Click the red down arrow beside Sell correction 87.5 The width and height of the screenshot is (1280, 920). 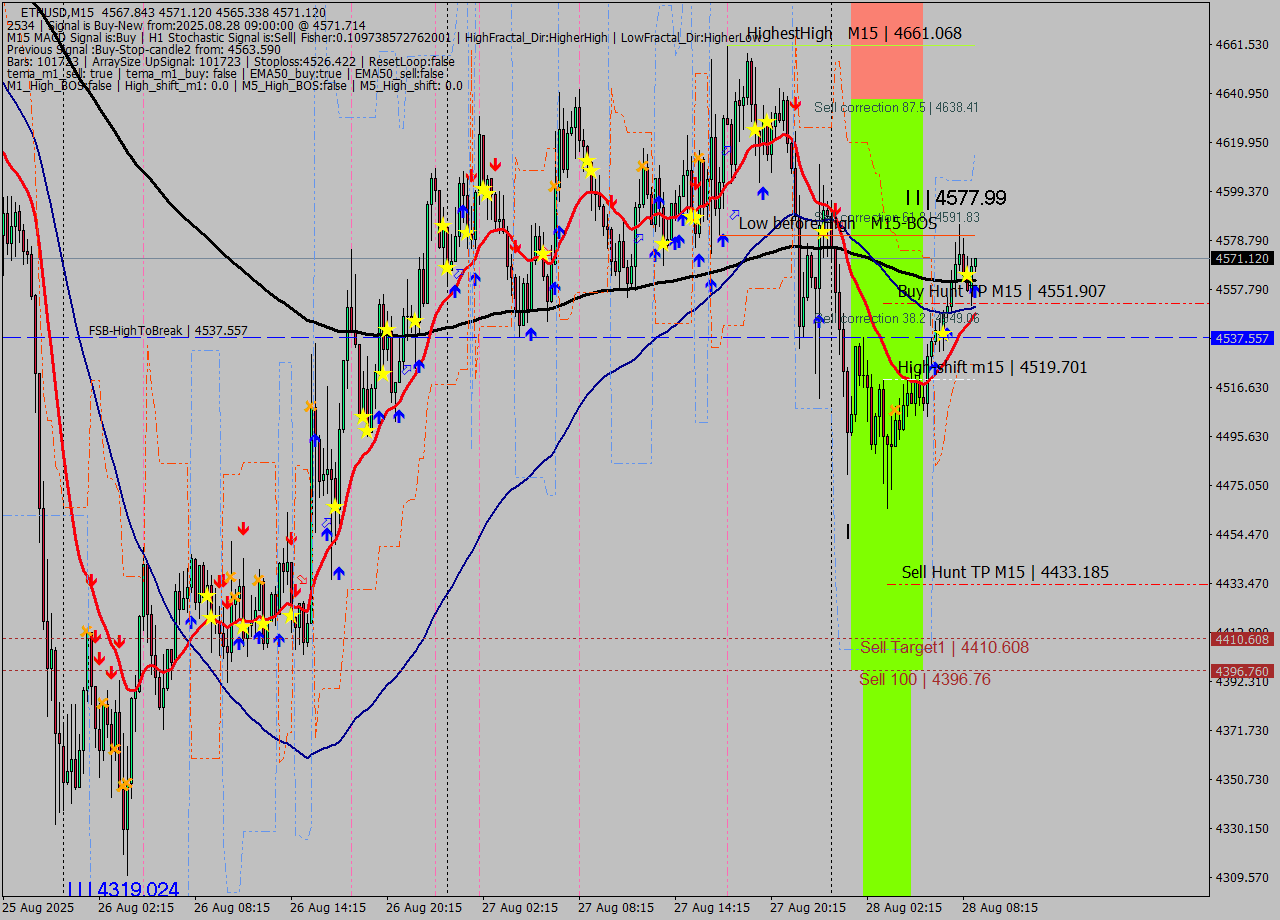tap(795, 103)
